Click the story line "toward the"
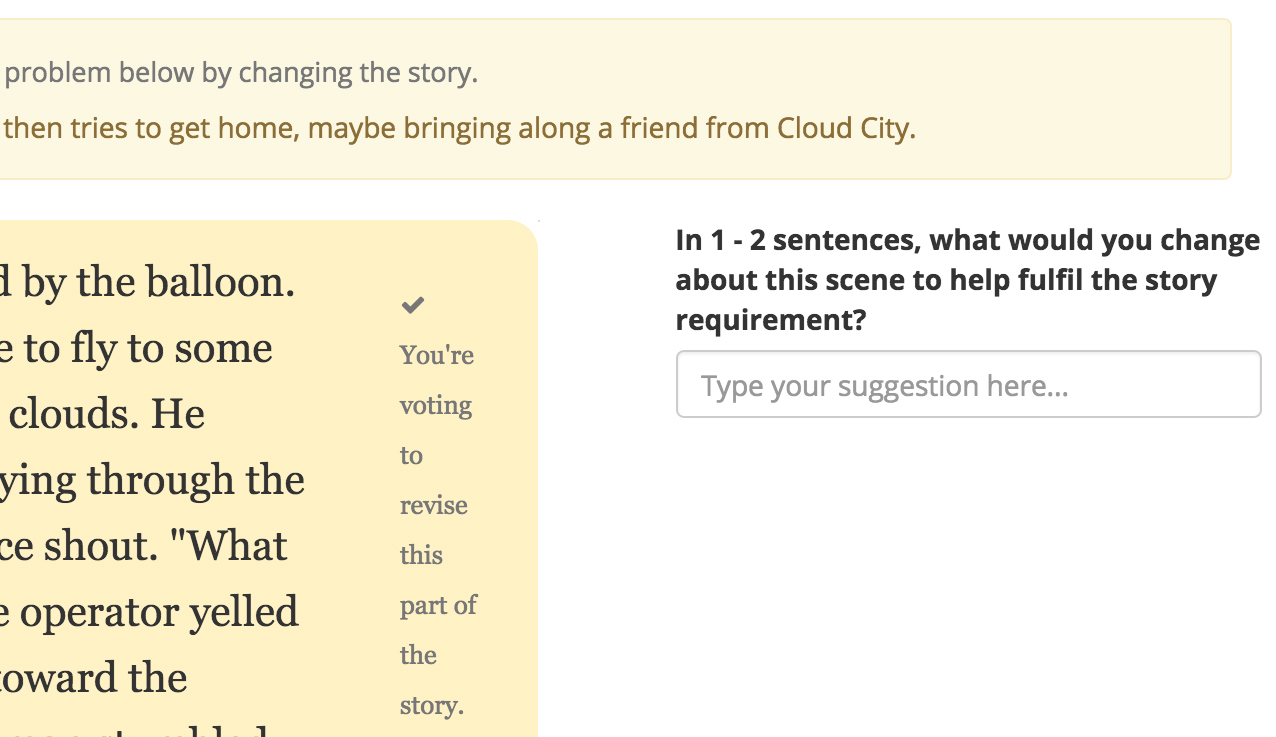 [95, 678]
